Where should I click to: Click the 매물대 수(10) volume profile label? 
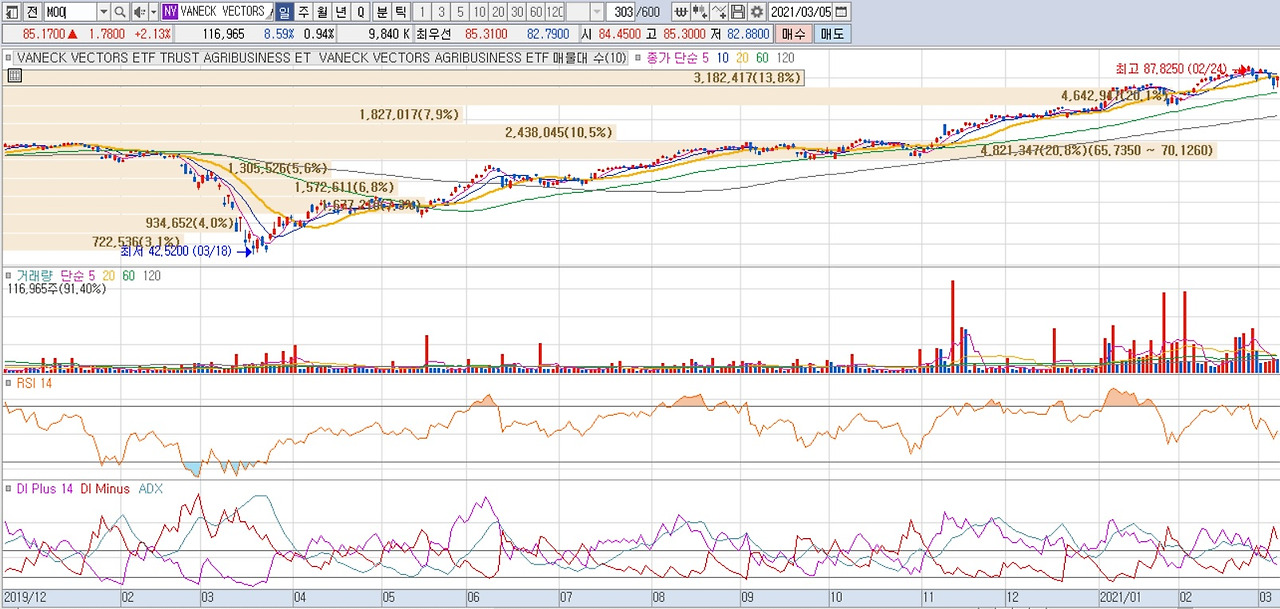[589, 58]
